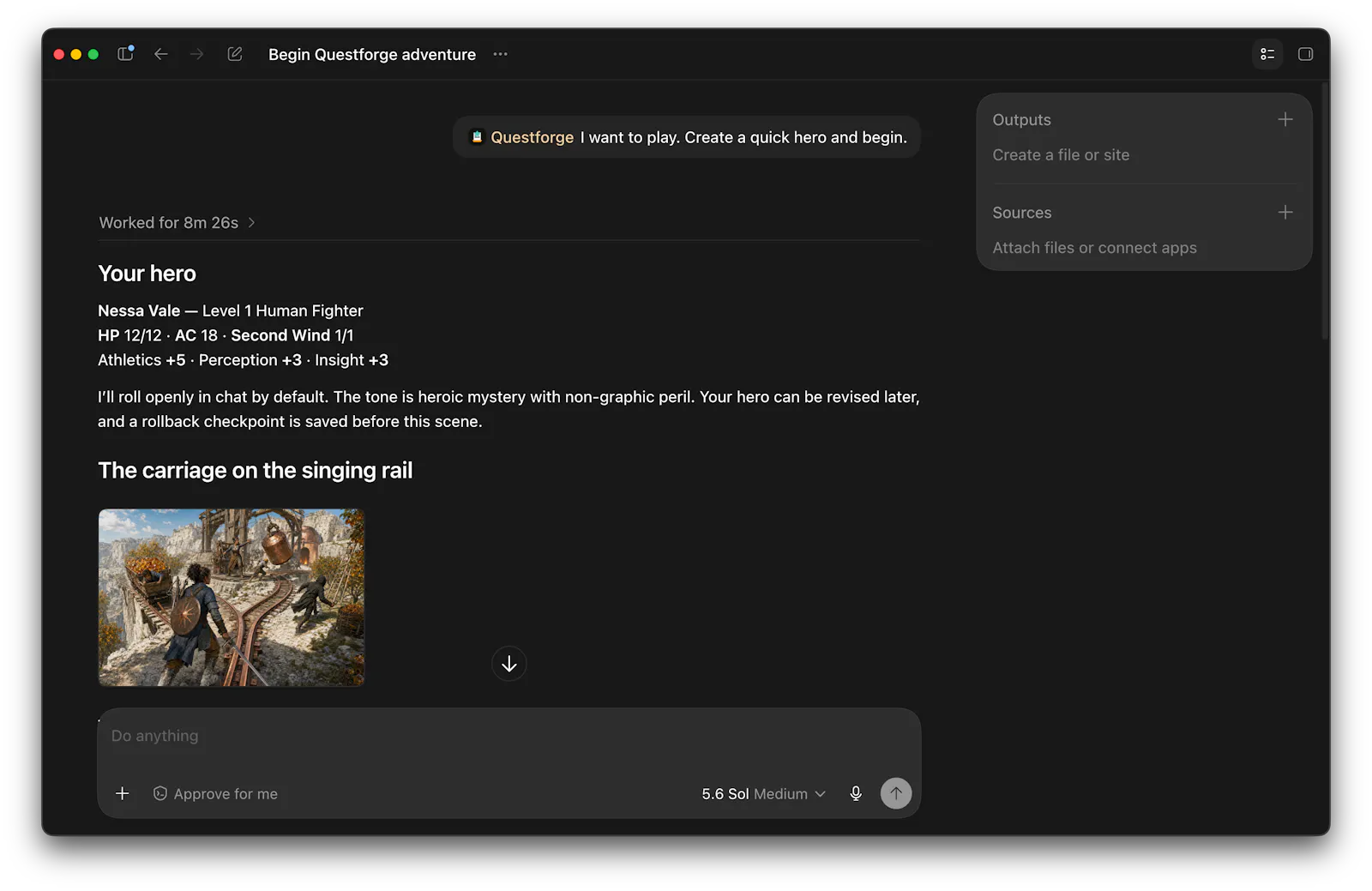Go back with the left arrow
Screen dimensions: 1372x891
pyautogui.click(x=161, y=54)
